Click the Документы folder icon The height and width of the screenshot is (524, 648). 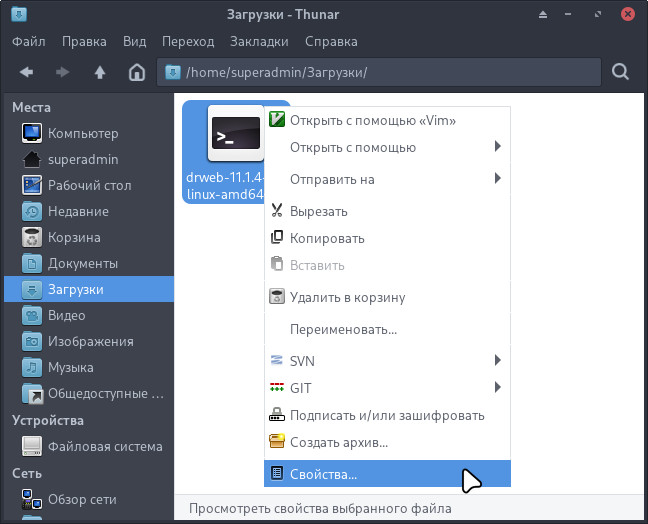32,263
